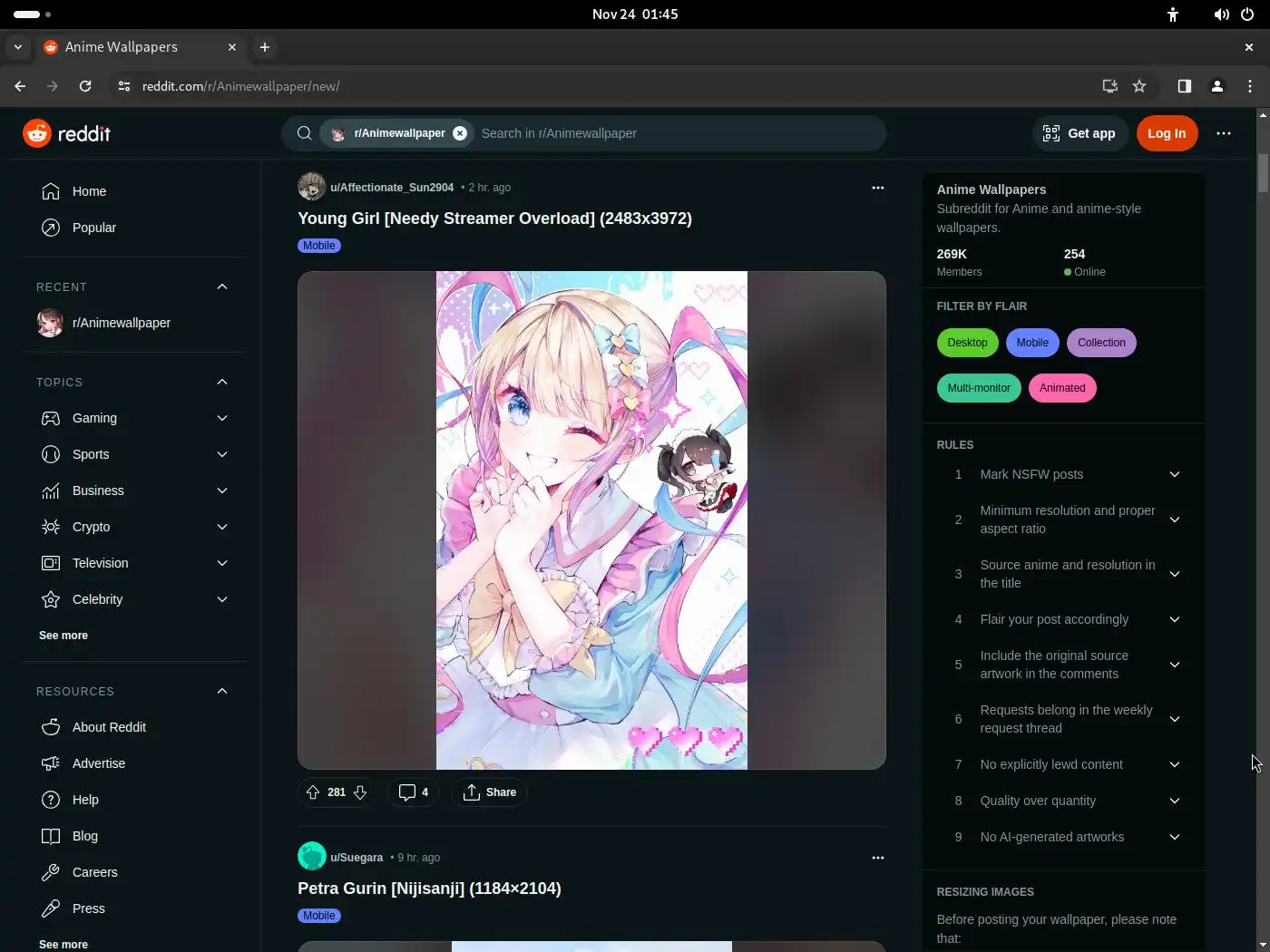This screenshot has height=952, width=1270.
Task: Collapse the RECENT section
Action: tap(222, 287)
